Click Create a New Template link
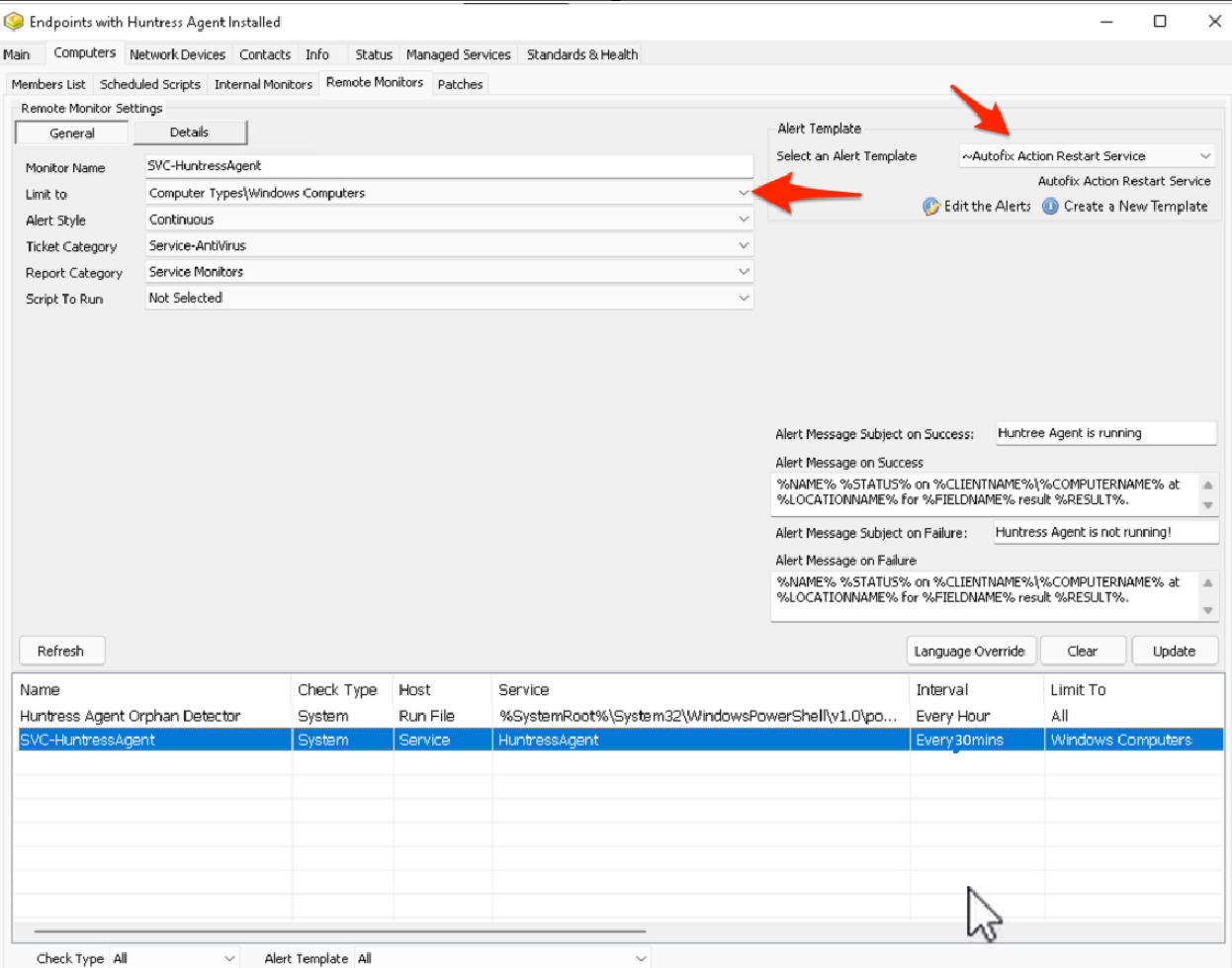This screenshot has width=1232, height=968. [x=1135, y=207]
